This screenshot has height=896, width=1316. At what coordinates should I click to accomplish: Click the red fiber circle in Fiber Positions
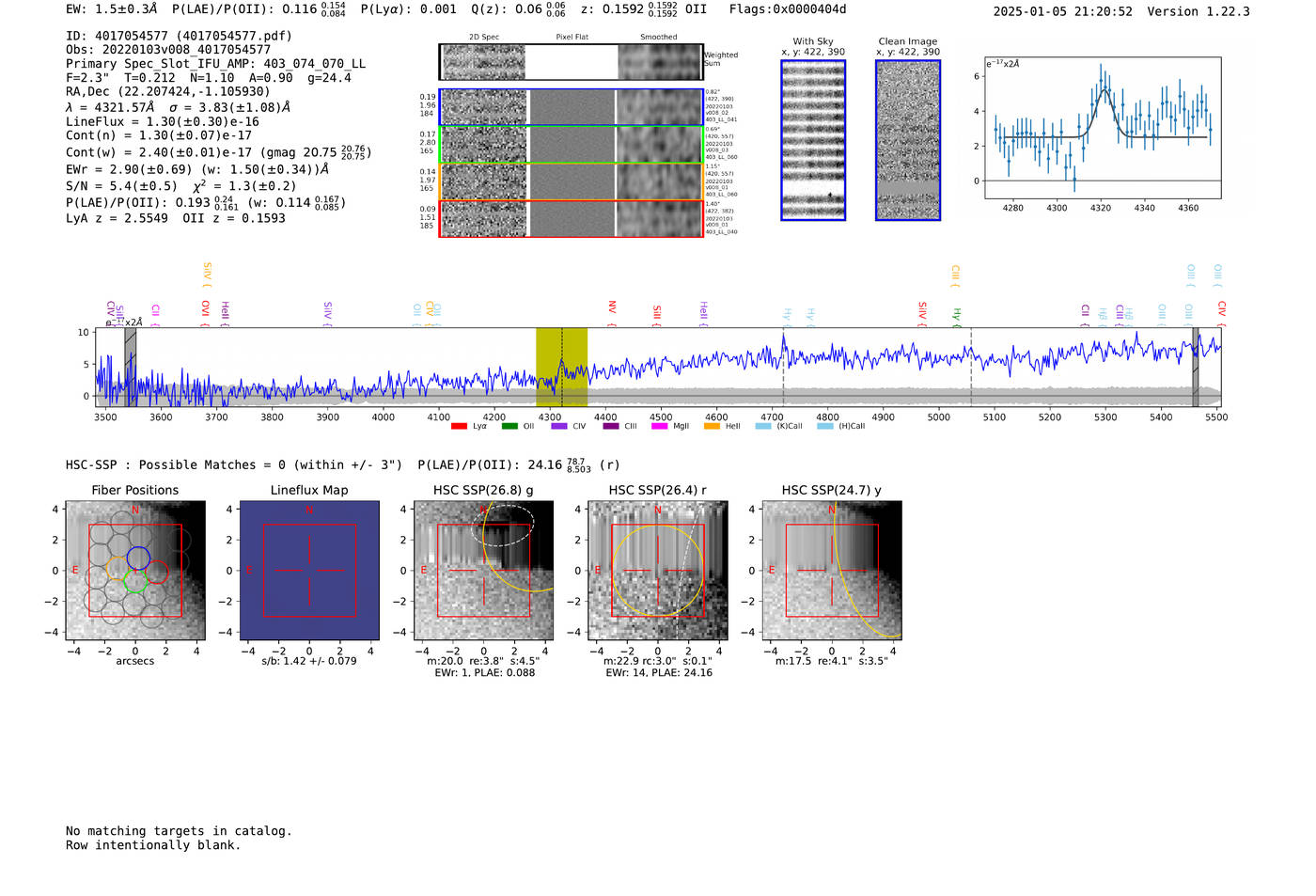pyautogui.click(x=156, y=572)
